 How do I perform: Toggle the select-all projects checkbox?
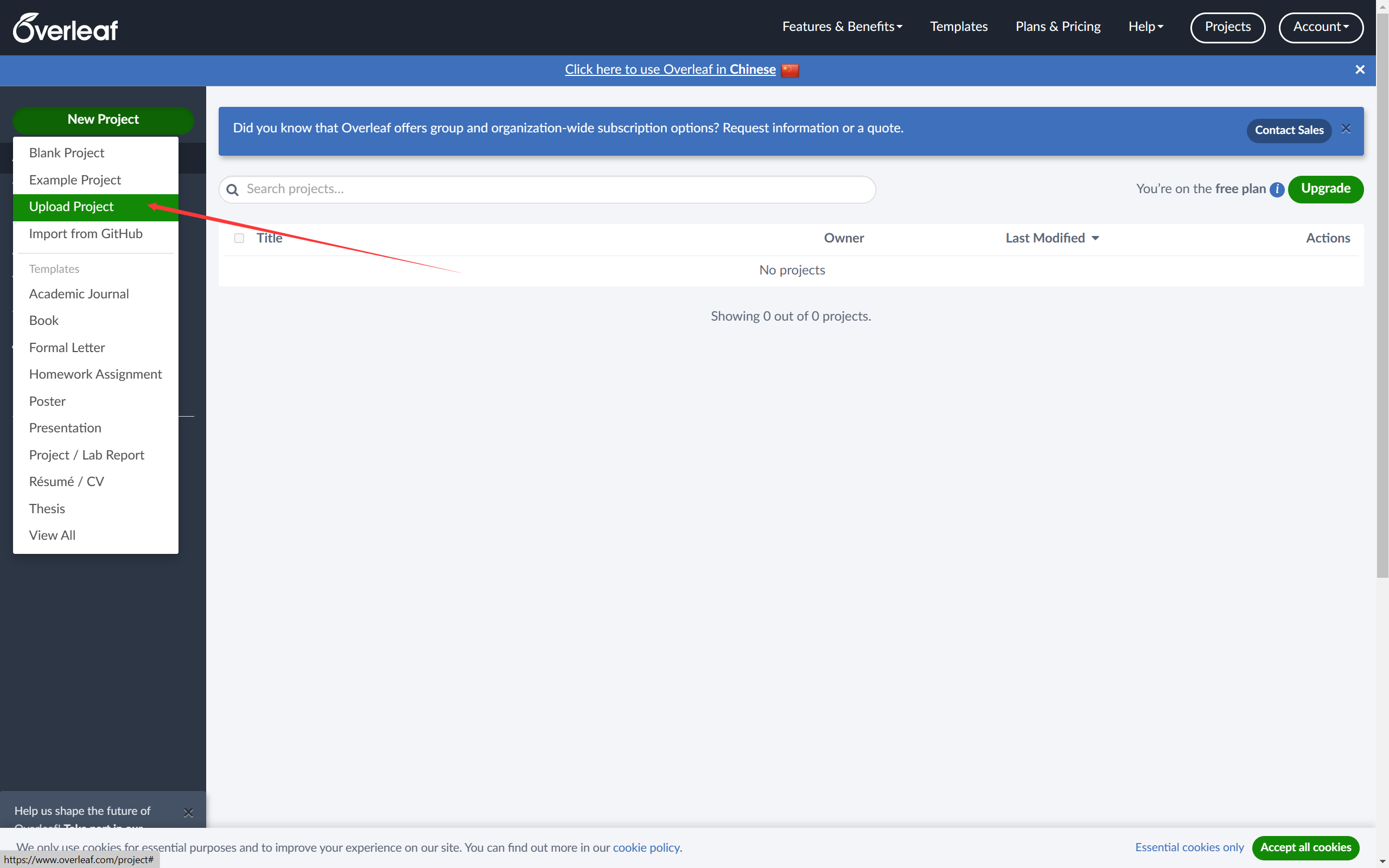point(239,238)
